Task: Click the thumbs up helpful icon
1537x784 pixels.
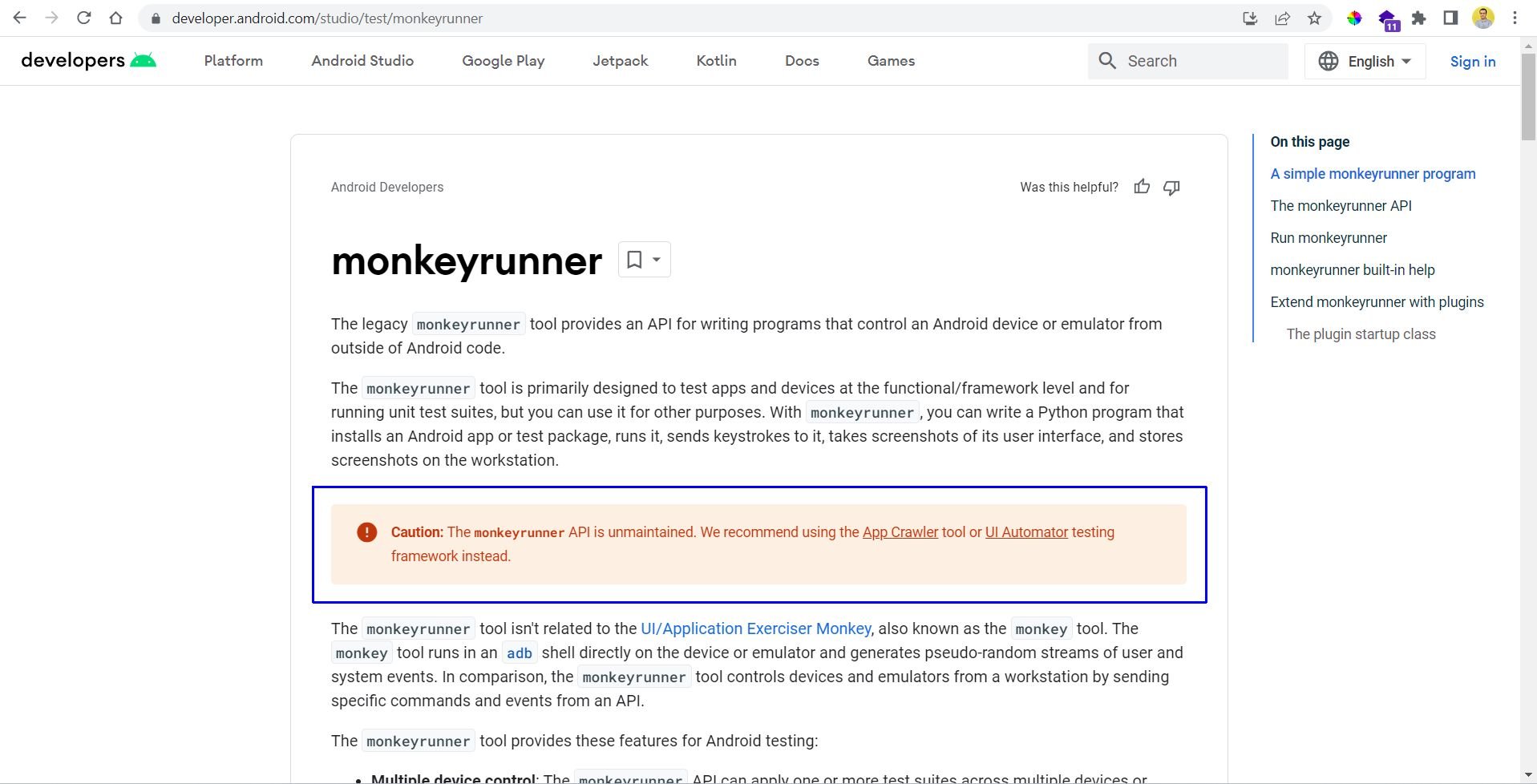Action: tap(1142, 187)
